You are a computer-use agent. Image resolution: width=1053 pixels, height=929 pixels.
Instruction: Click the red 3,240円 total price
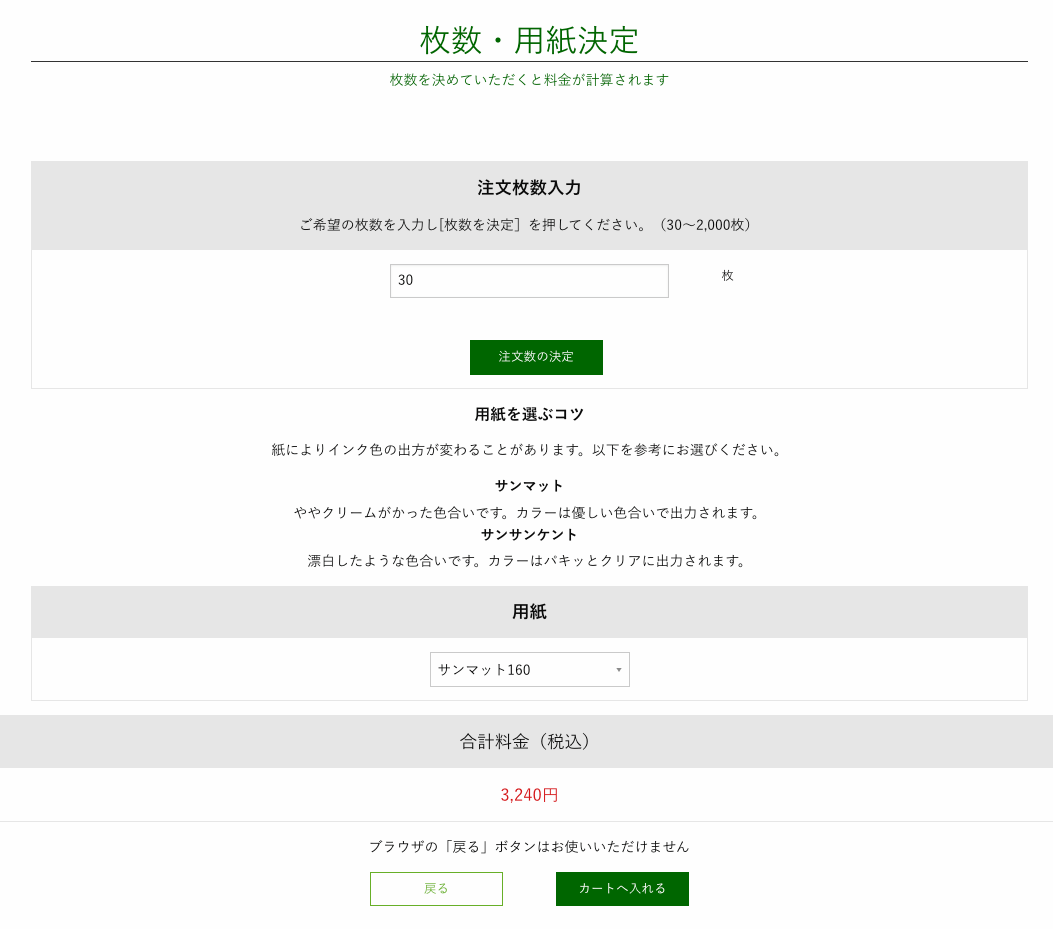pos(529,795)
